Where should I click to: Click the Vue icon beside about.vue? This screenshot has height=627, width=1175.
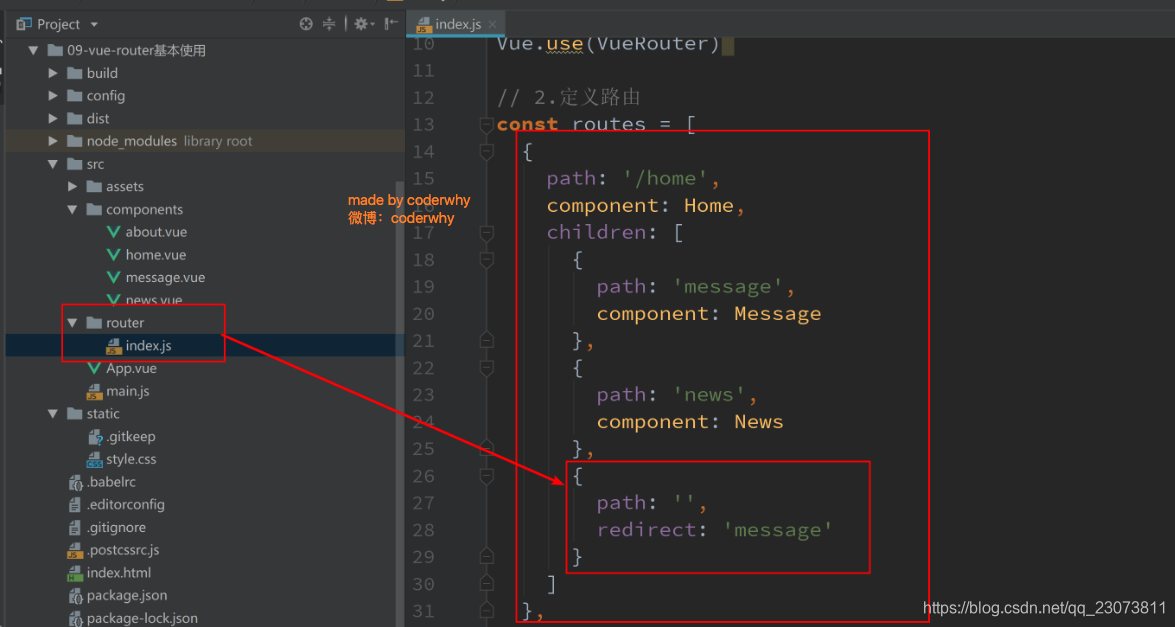click(x=113, y=232)
